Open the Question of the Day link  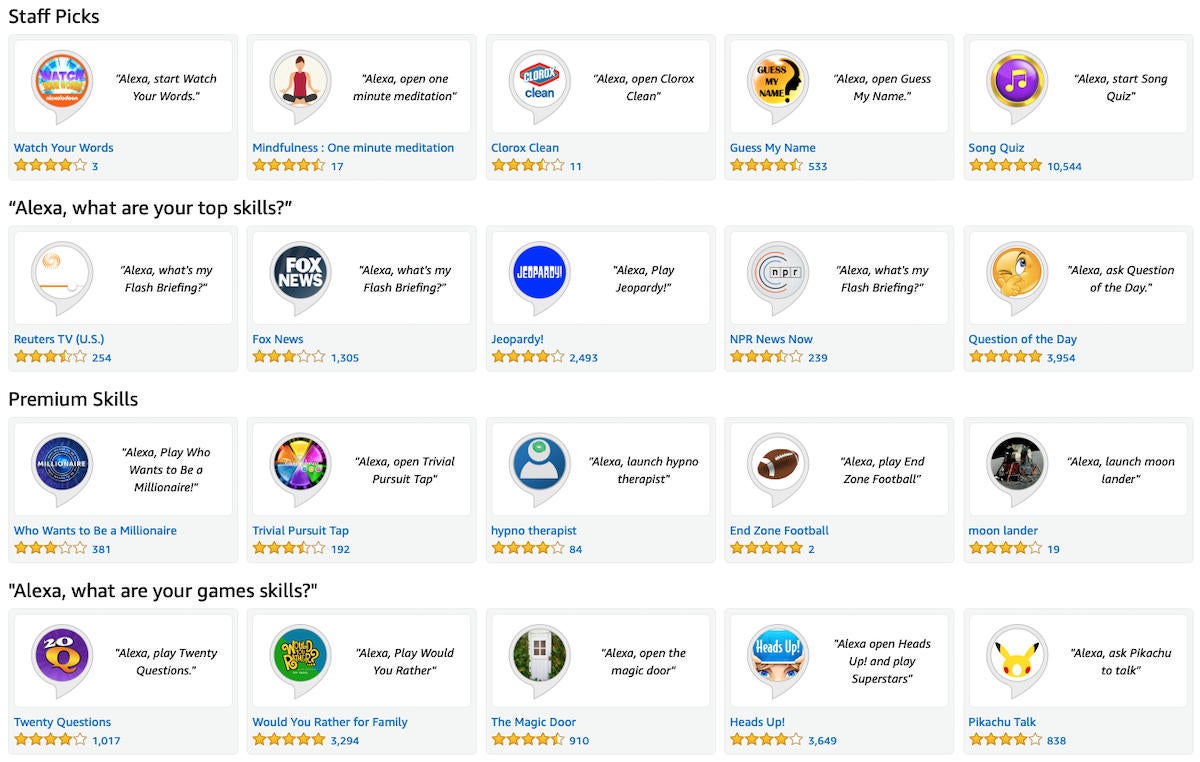(x=1022, y=339)
